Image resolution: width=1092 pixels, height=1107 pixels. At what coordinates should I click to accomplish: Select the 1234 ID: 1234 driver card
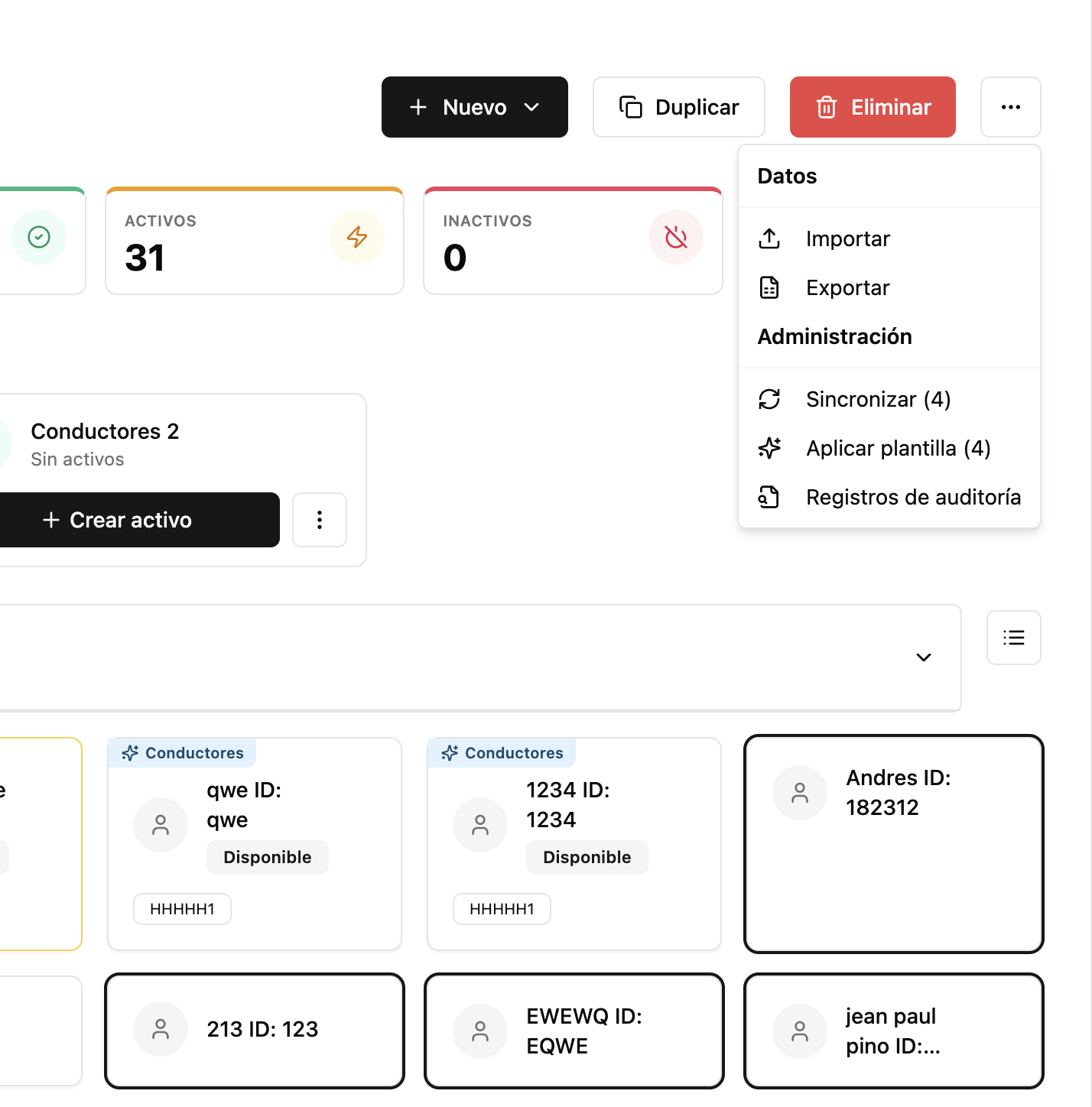[x=574, y=844]
